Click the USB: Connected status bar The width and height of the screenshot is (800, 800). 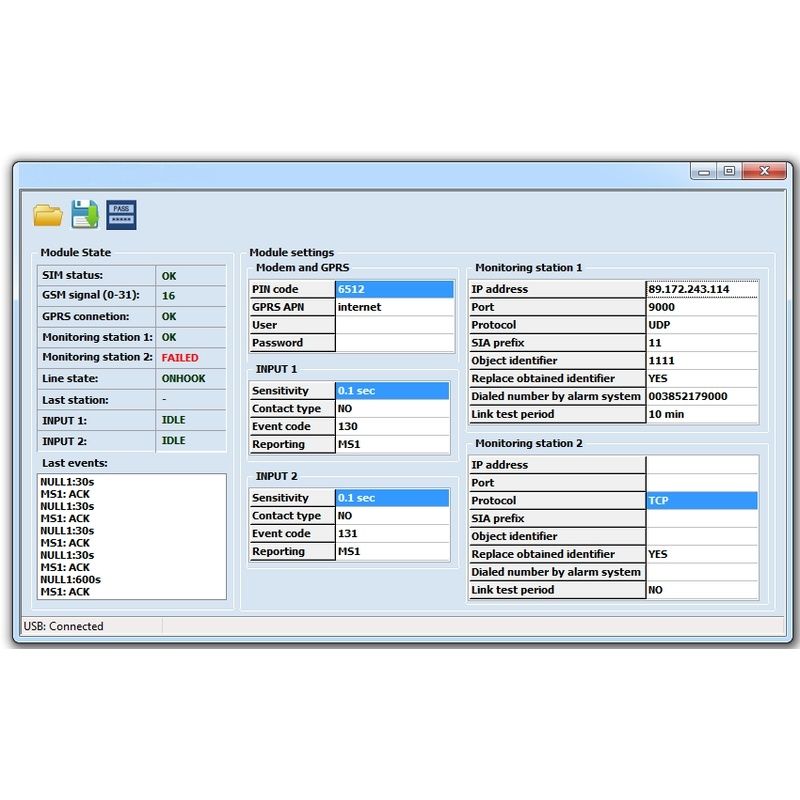(65, 626)
